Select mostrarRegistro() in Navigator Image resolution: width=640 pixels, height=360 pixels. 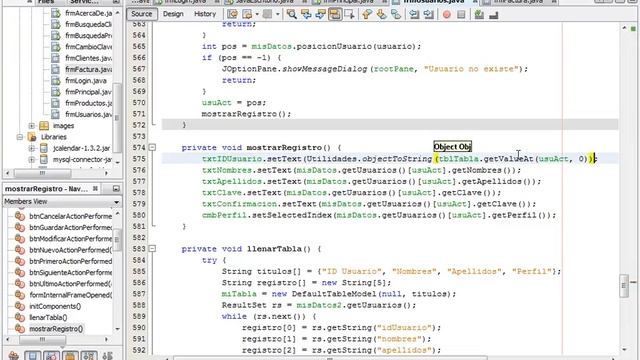pos(56,329)
